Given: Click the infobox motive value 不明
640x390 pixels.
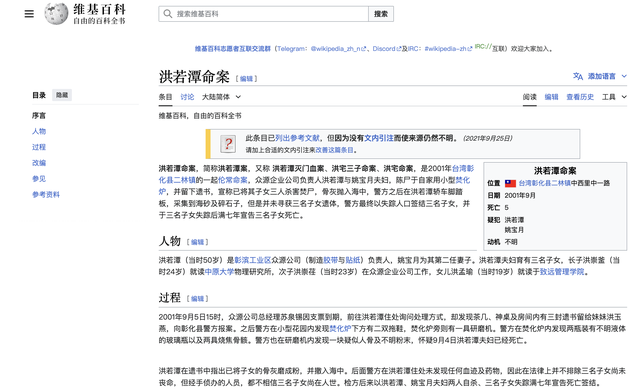Looking at the screenshot, I should (x=511, y=242).
